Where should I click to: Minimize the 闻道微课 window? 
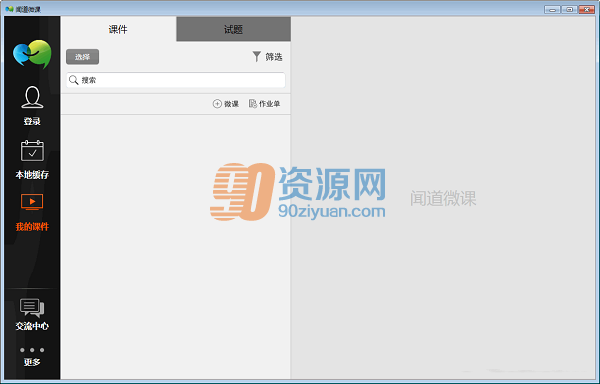pos(552,9)
